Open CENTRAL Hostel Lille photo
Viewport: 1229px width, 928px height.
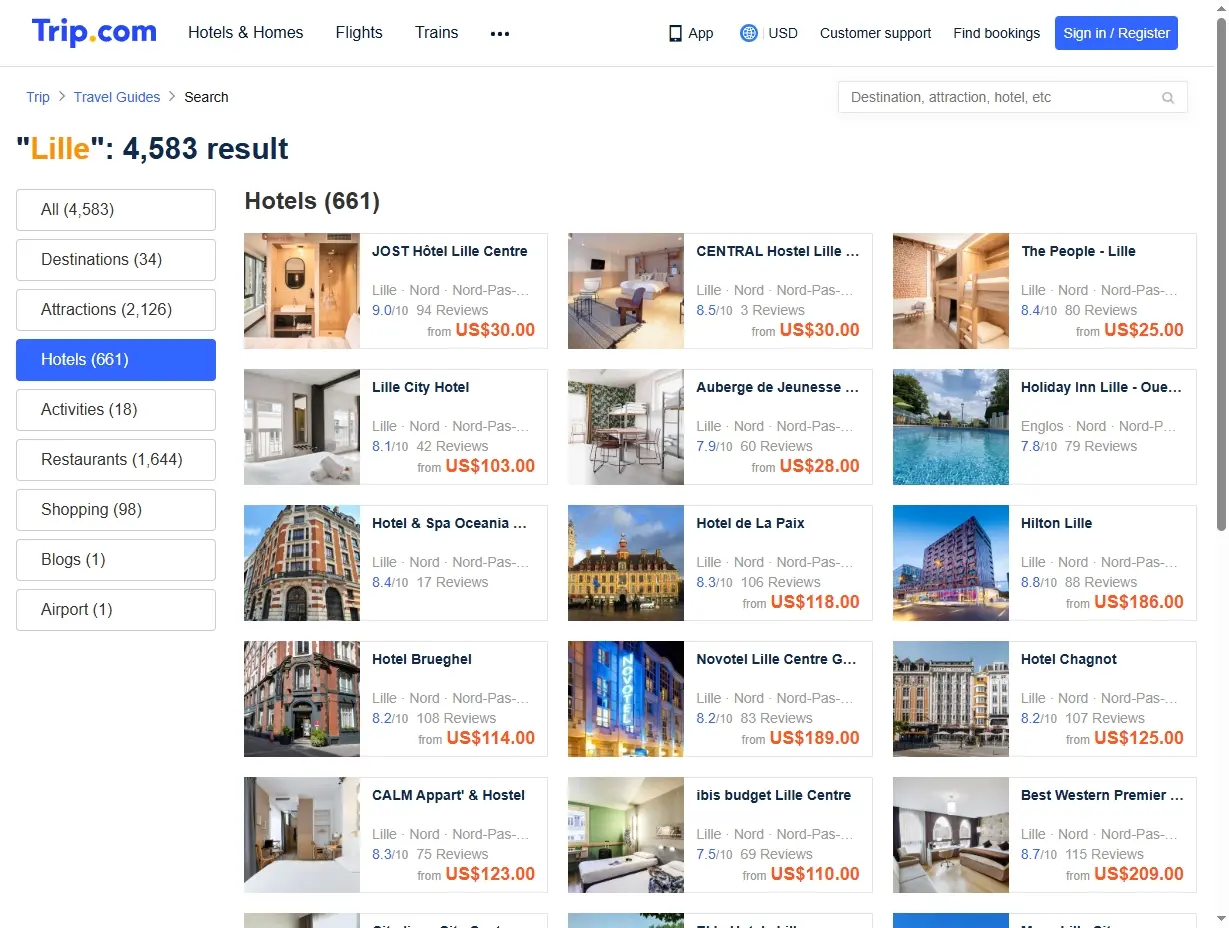[626, 291]
